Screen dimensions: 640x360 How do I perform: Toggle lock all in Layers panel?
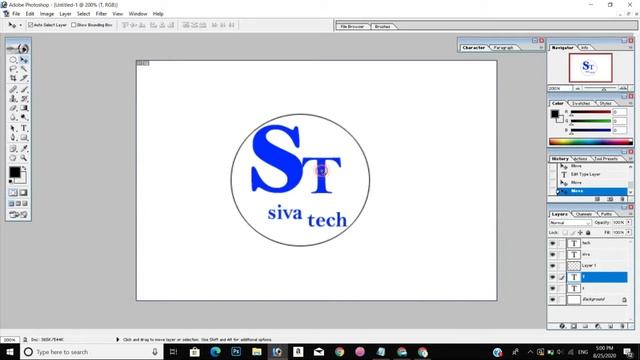588,233
